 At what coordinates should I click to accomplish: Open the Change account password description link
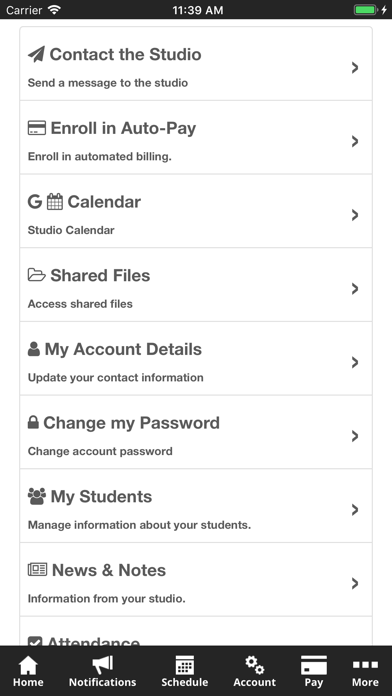(100, 451)
